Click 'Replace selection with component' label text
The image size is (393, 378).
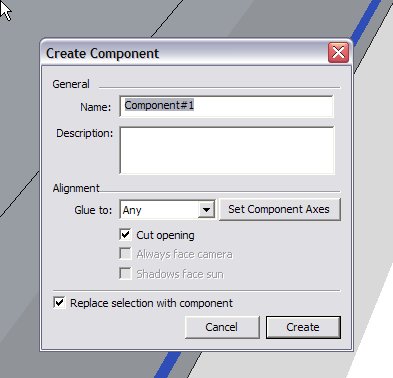point(151,303)
